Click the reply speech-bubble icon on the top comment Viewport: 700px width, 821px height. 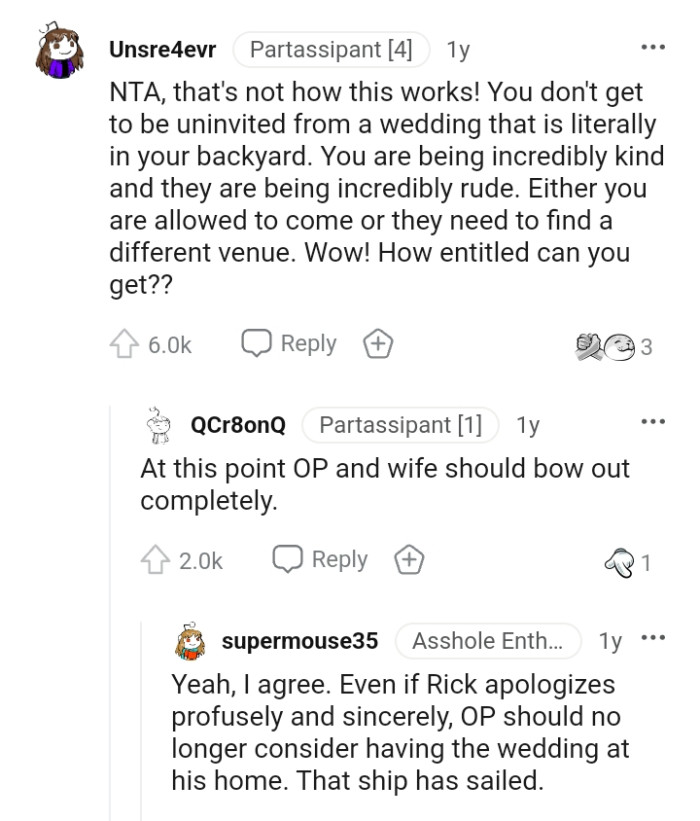pos(256,342)
